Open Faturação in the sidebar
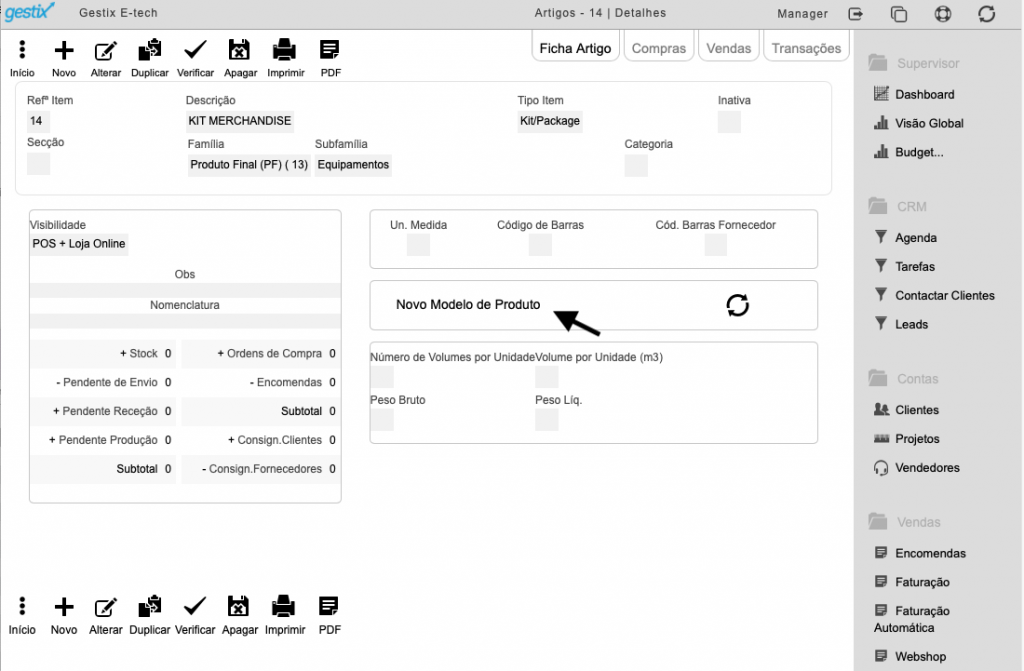The height and width of the screenshot is (671, 1024). (912, 582)
